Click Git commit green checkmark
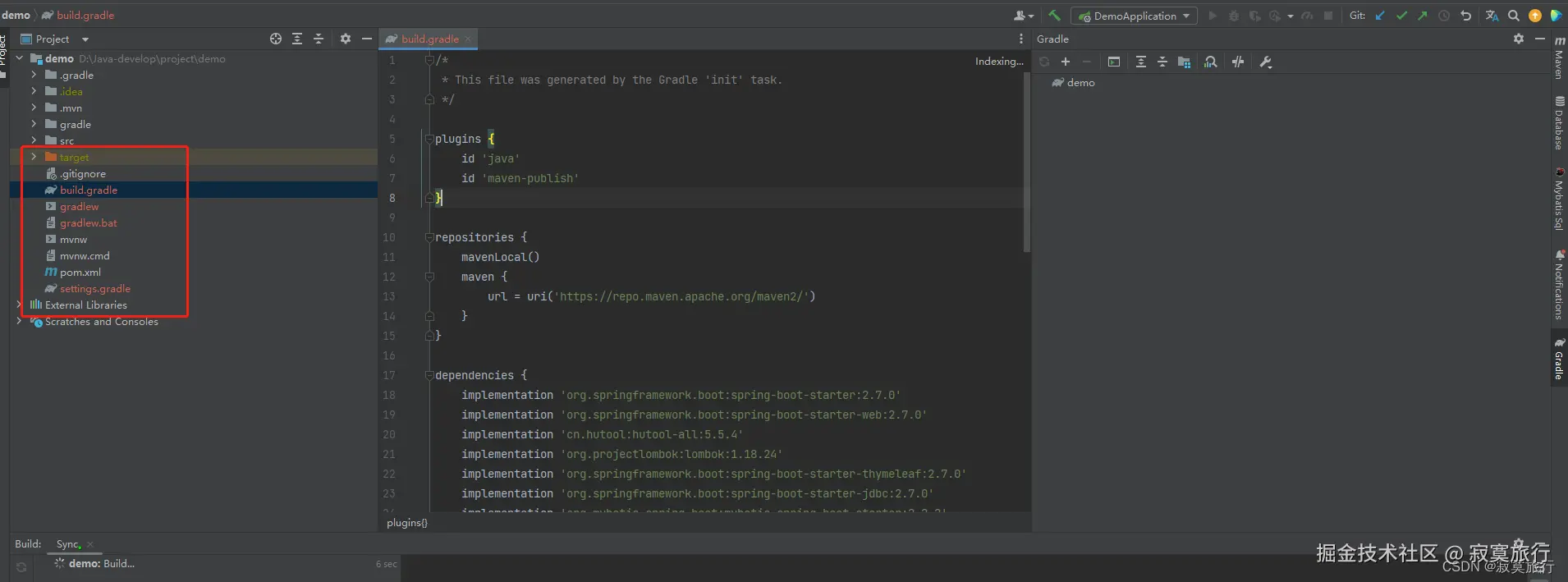Viewport: 1568px width, 582px height. point(1401,16)
